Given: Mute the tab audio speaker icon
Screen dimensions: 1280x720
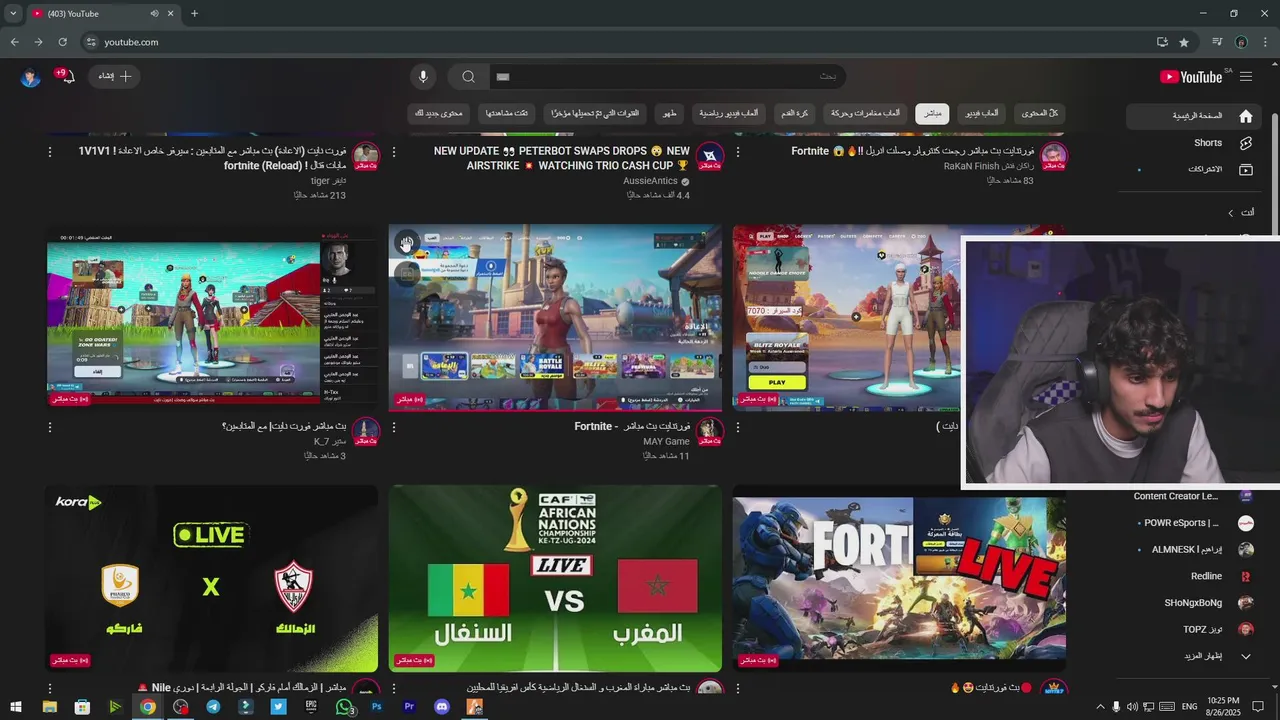Looking at the screenshot, I should click(154, 14).
